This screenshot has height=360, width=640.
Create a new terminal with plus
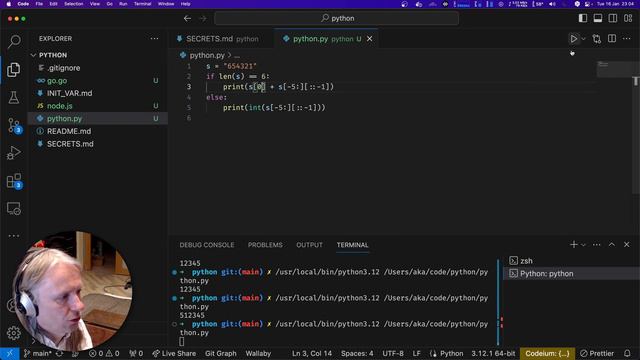[573, 244]
